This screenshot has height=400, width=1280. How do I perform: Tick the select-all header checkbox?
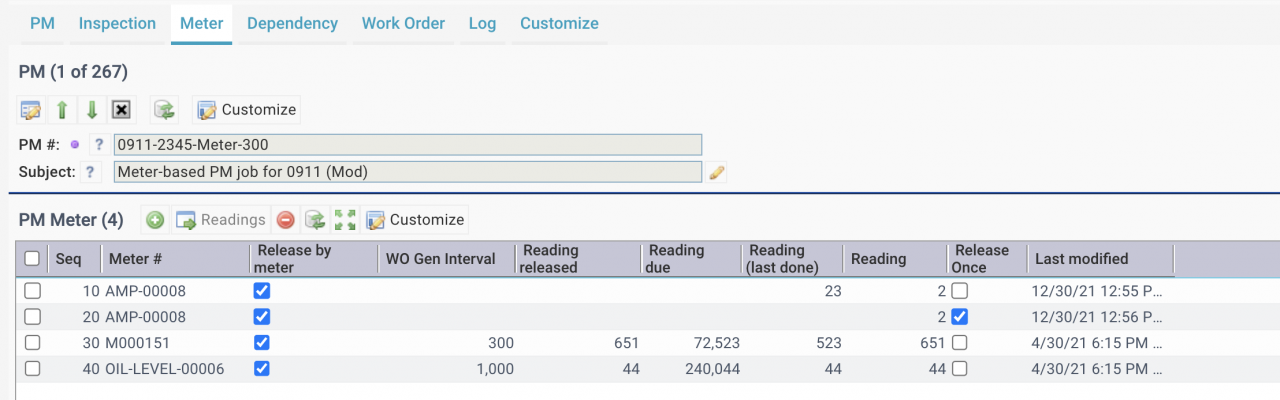[x=32, y=259]
